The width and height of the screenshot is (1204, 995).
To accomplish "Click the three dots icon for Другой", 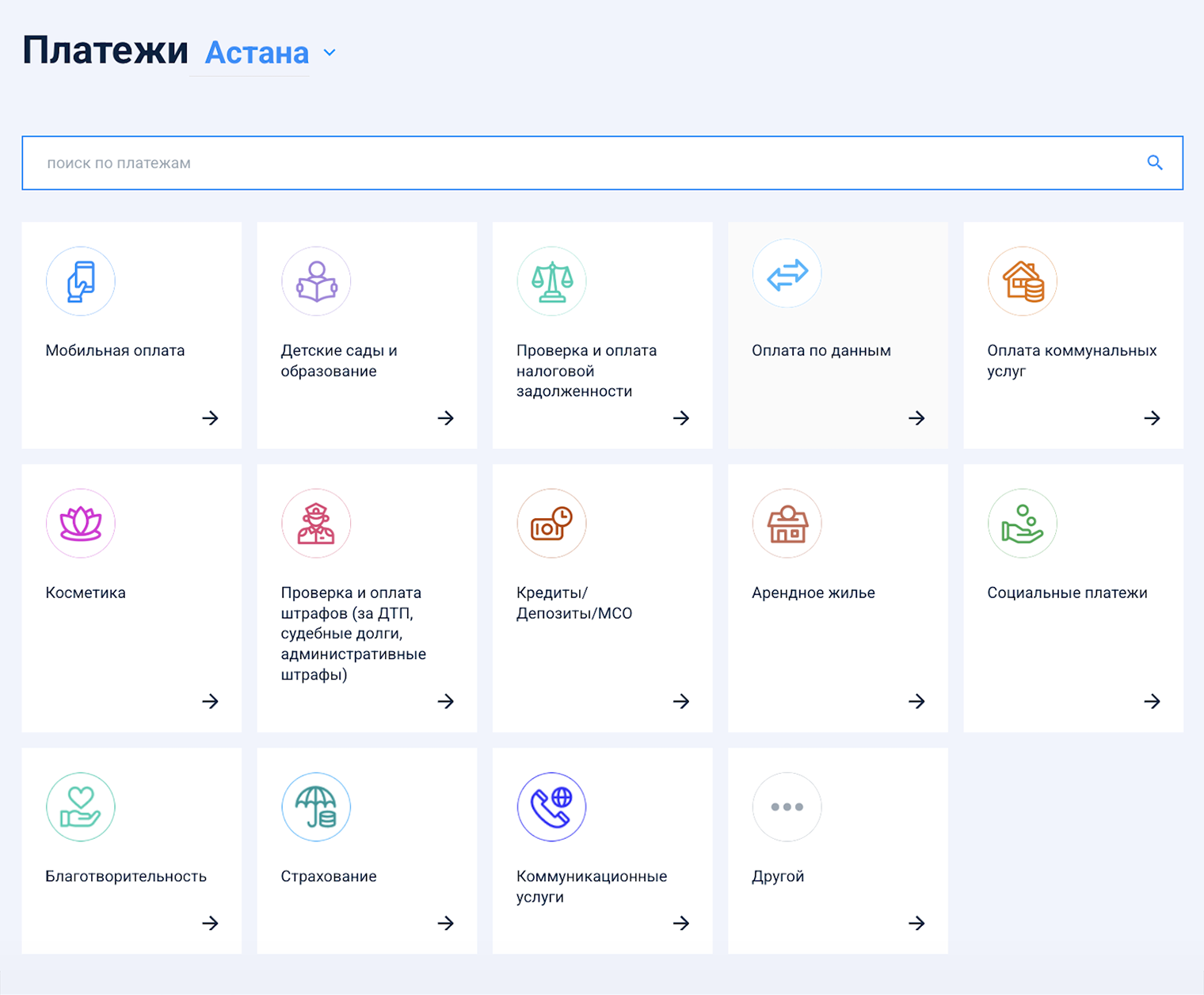I will point(787,806).
